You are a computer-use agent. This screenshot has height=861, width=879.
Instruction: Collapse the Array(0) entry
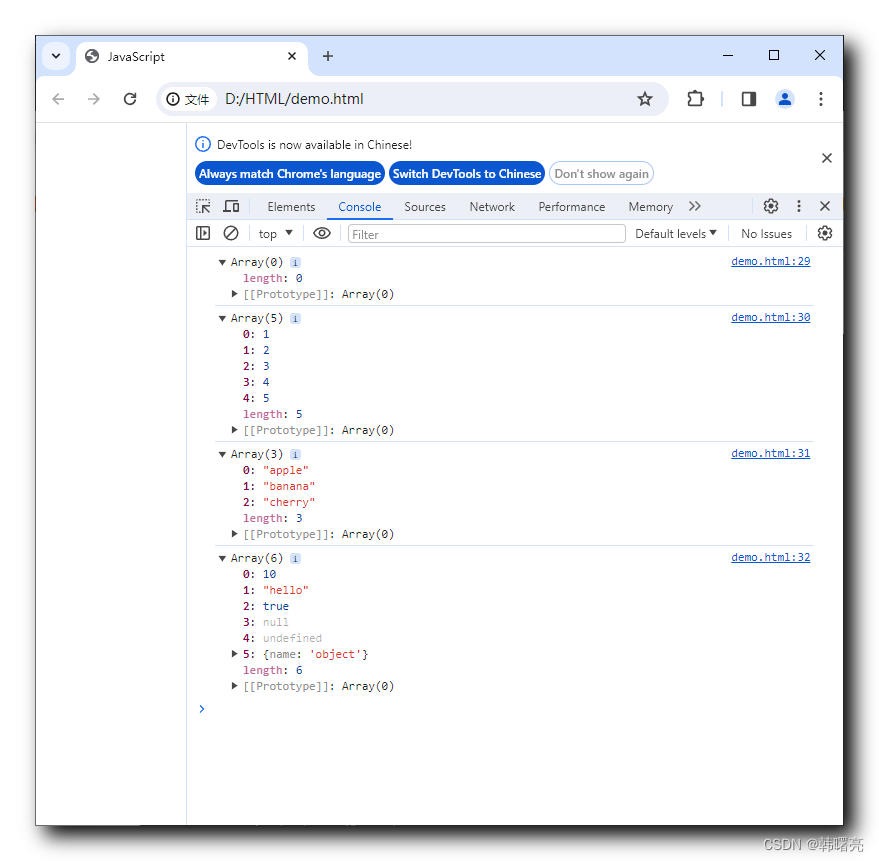click(x=223, y=262)
